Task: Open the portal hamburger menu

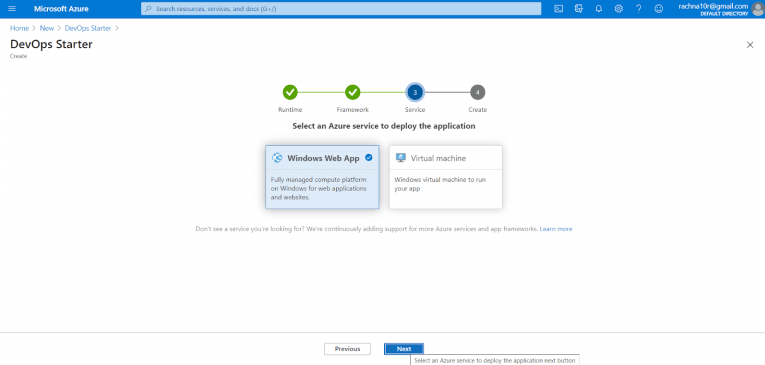Action: click(12, 9)
